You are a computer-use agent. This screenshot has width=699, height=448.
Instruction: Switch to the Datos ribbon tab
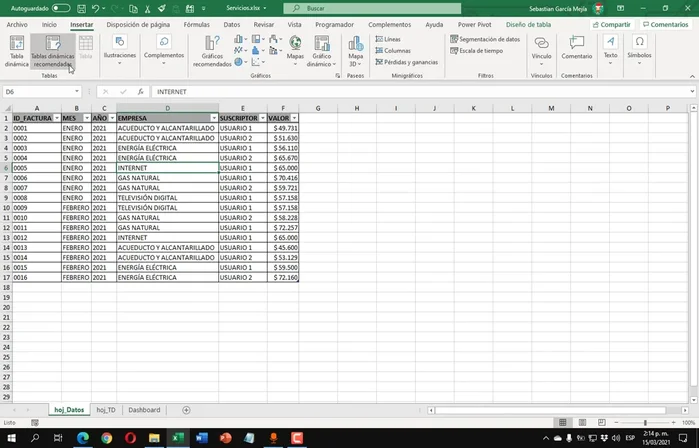231,25
